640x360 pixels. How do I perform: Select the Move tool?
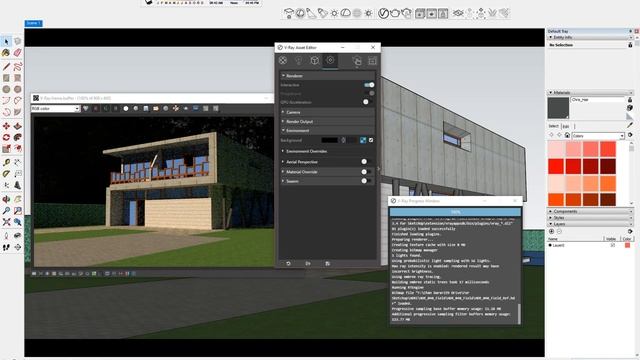point(6,126)
